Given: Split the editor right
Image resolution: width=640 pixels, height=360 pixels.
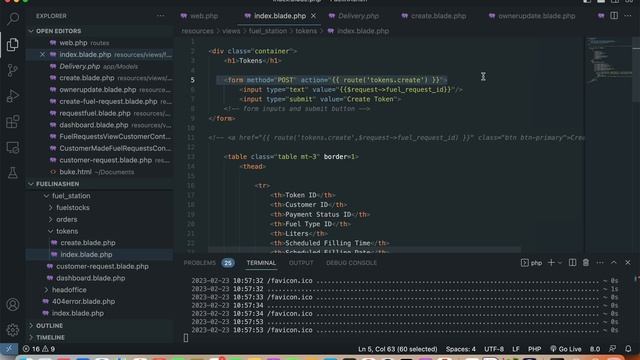Looking at the screenshot, I should (x=614, y=16).
